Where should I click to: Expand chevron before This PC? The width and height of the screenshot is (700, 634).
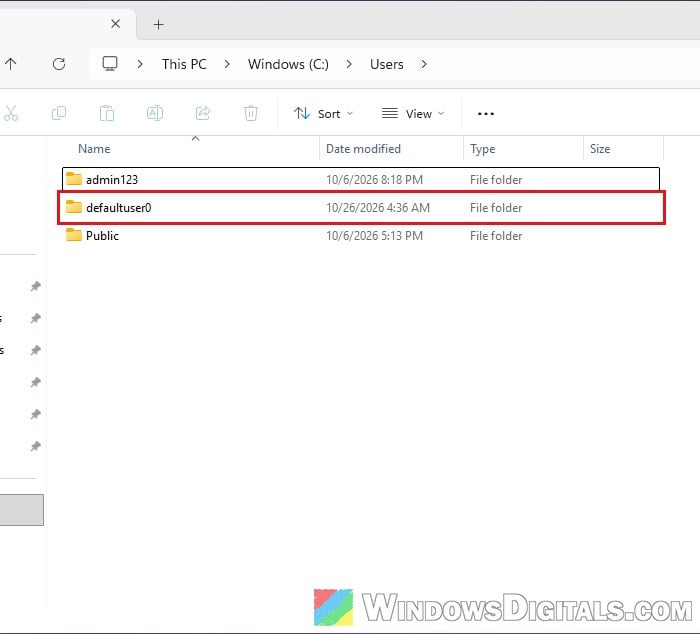click(140, 64)
